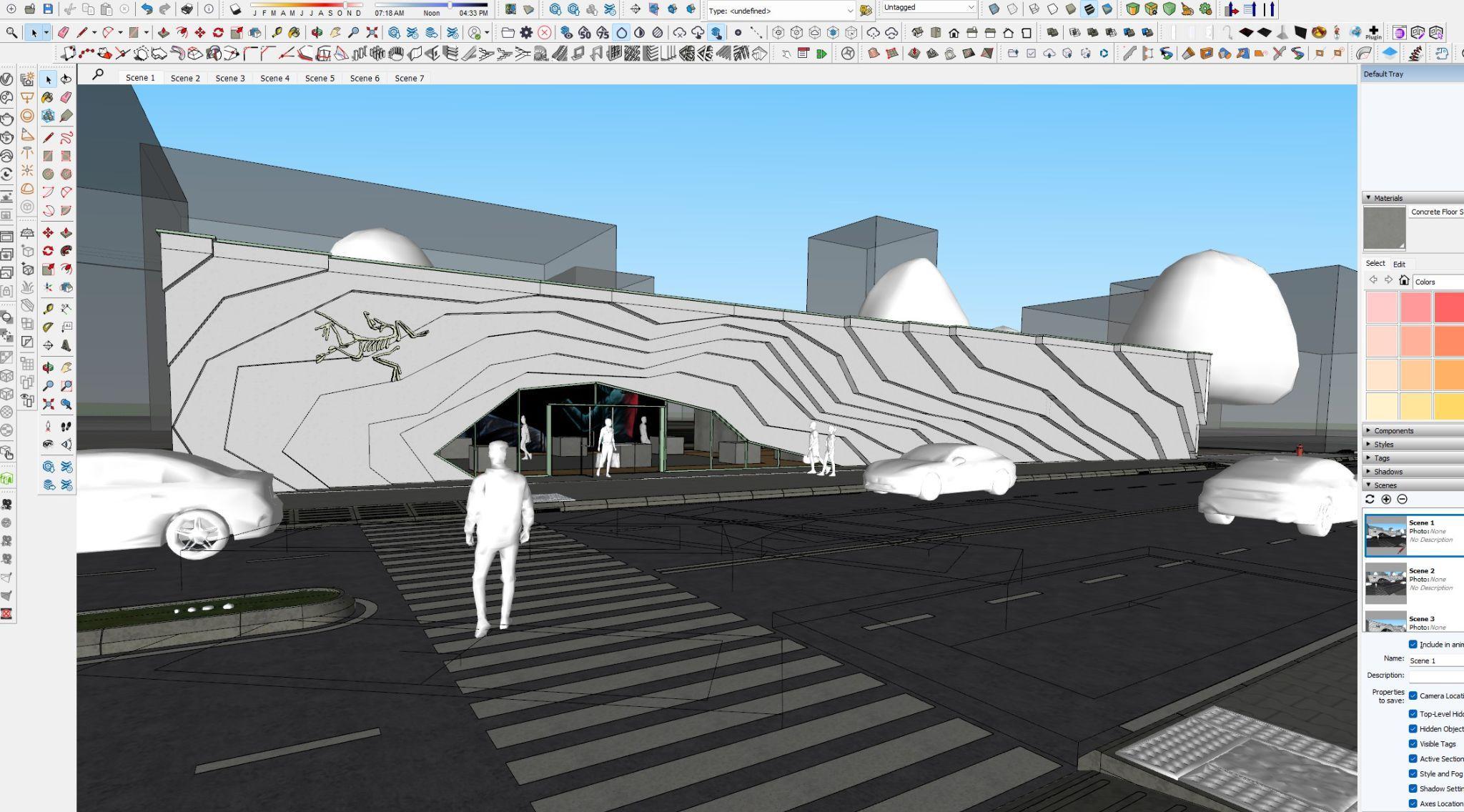Screen dimensions: 1464x812
Task: Click the materials home icon
Action: point(1404,281)
